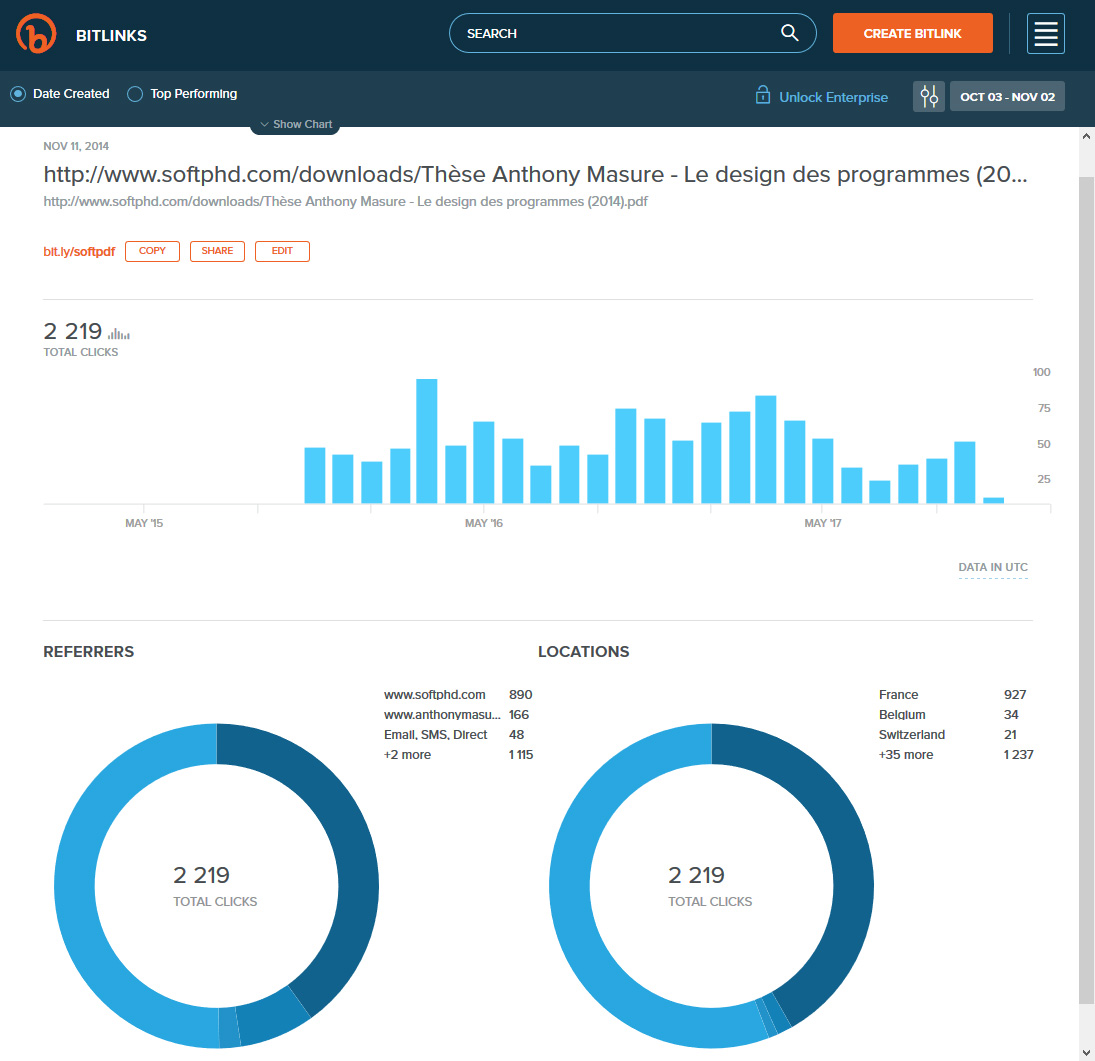Select the Top Performing radio option
The height and width of the screenshot is (1061, 1095).
(x=136, y=94)
